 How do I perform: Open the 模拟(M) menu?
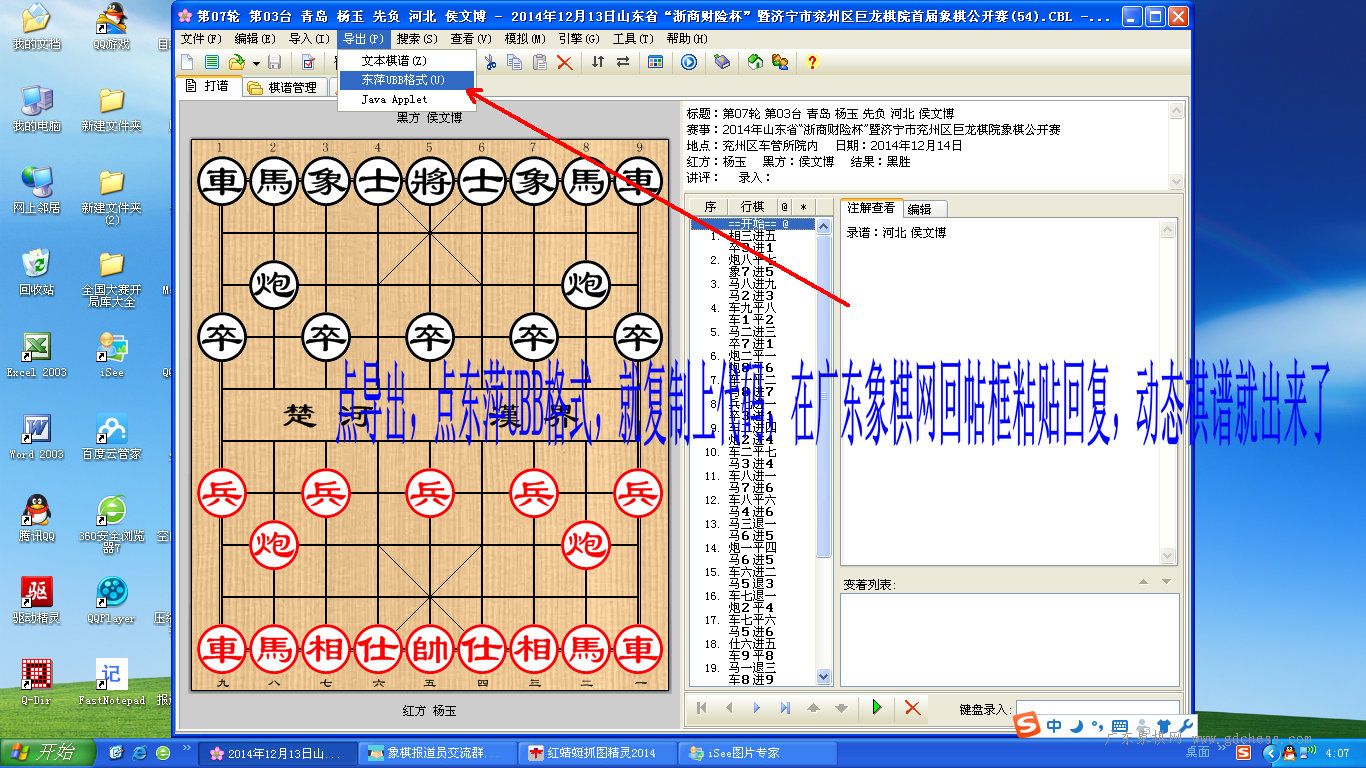point(525,39)
